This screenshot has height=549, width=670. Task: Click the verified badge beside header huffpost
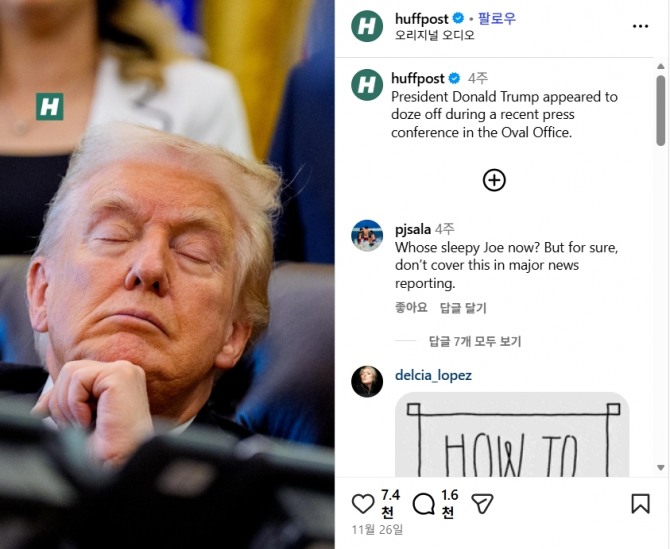pyautogui.click(x=458, y=18)
